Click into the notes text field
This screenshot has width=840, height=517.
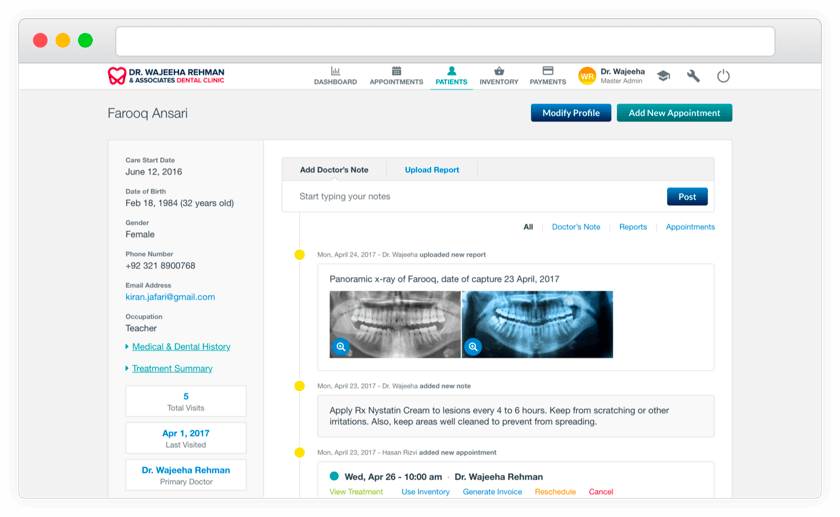(474, 196)
